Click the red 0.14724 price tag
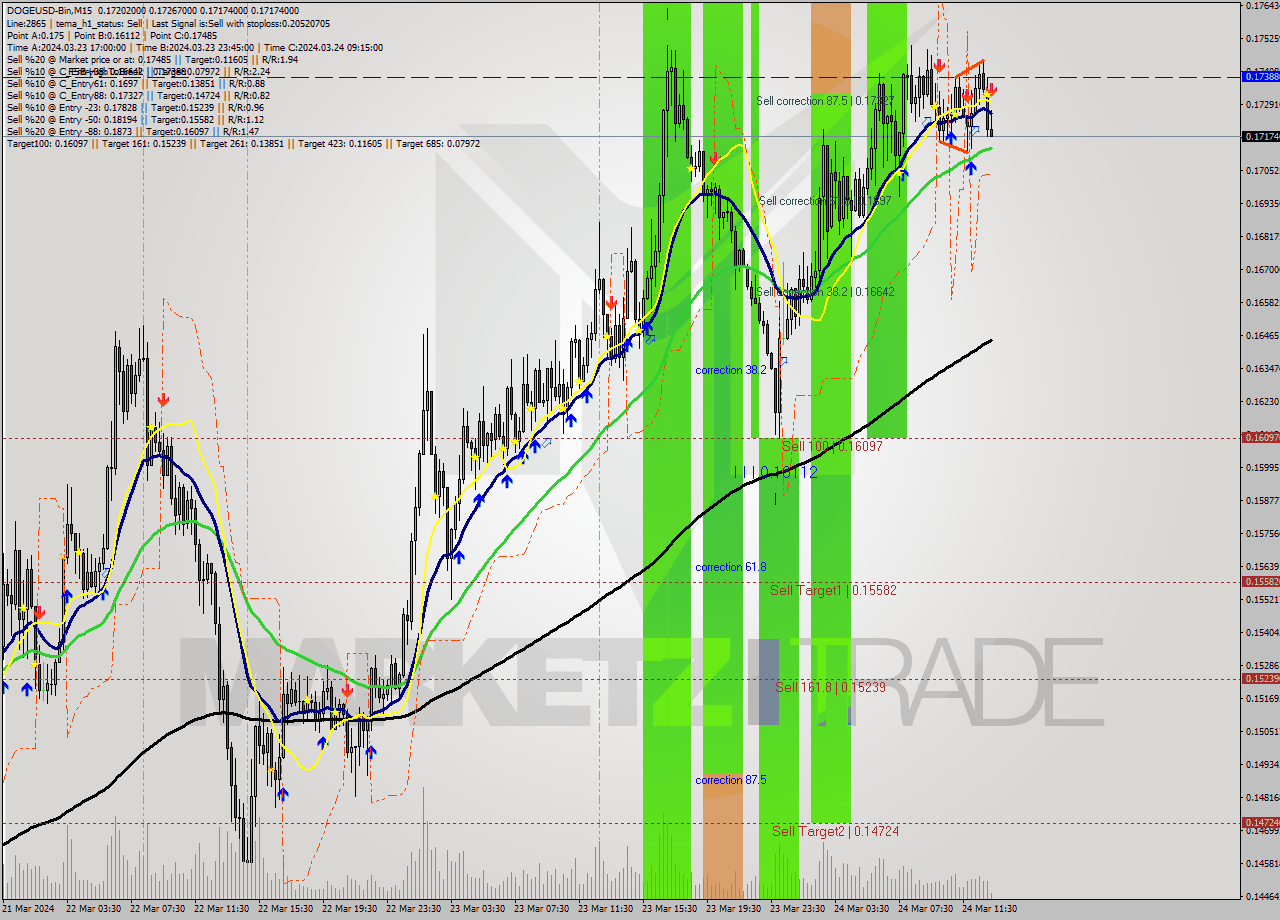This screenshot has width=1280, height=920. [1260, 822]
